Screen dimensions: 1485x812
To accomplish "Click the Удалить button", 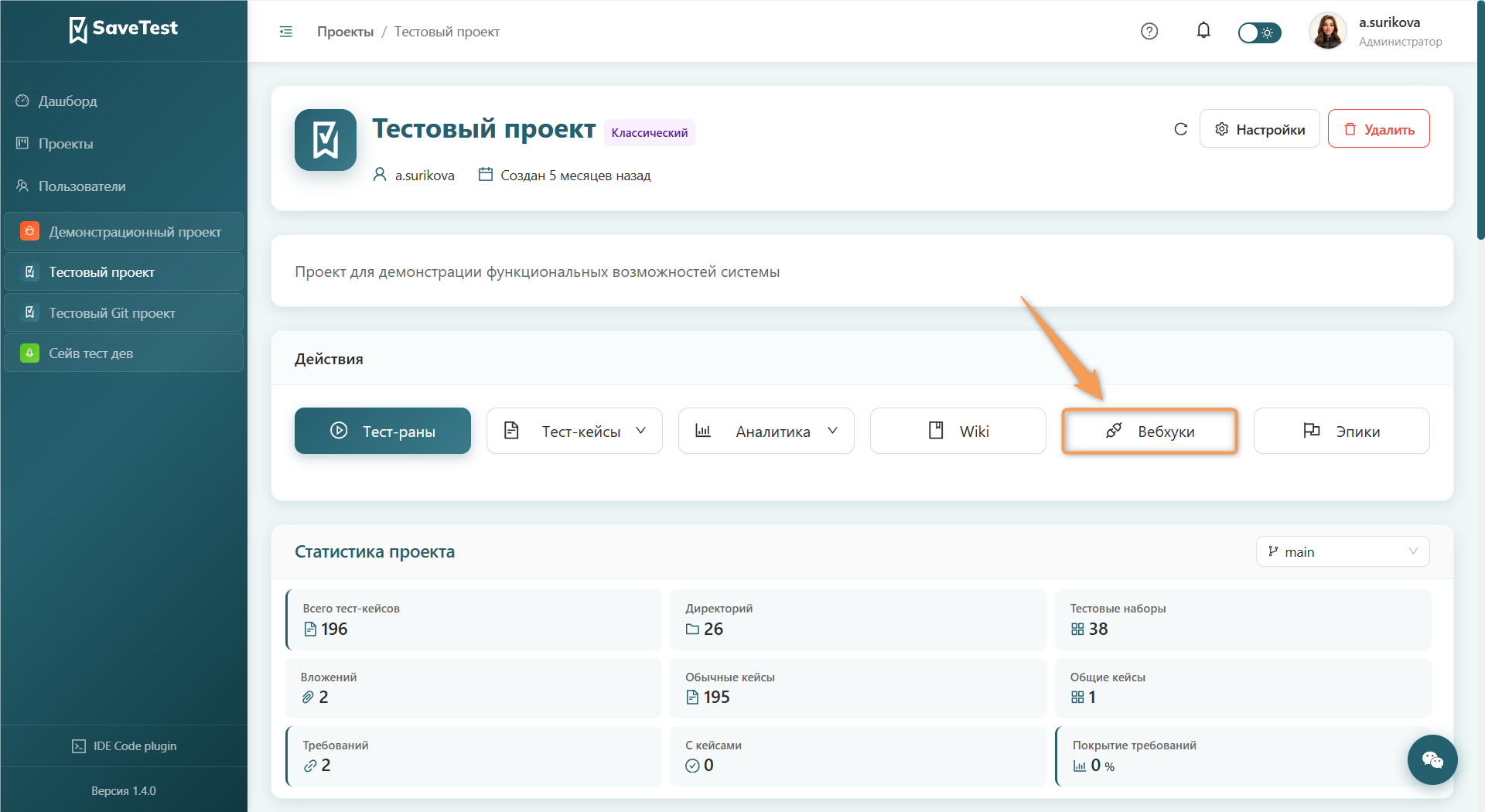I will click(x=1379, y=129).
